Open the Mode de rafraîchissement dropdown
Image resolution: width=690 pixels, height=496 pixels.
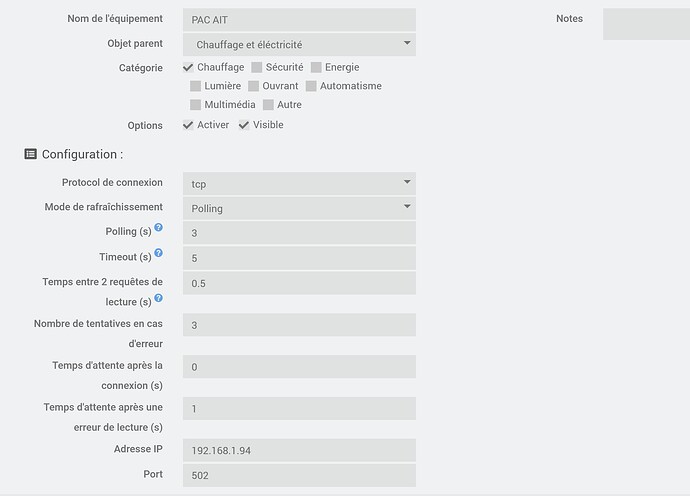coord(299,208)
